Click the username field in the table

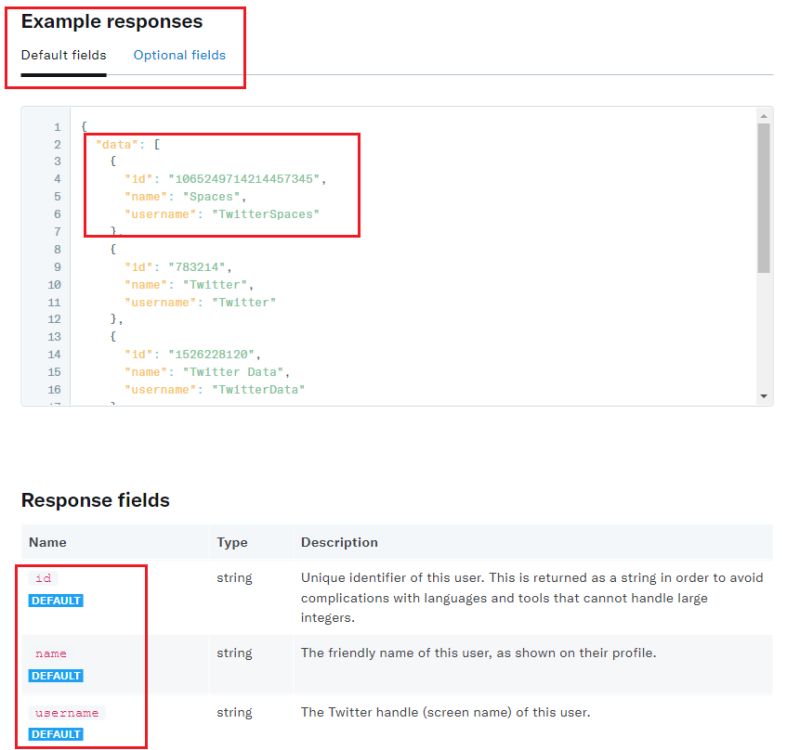coord(67,713)
